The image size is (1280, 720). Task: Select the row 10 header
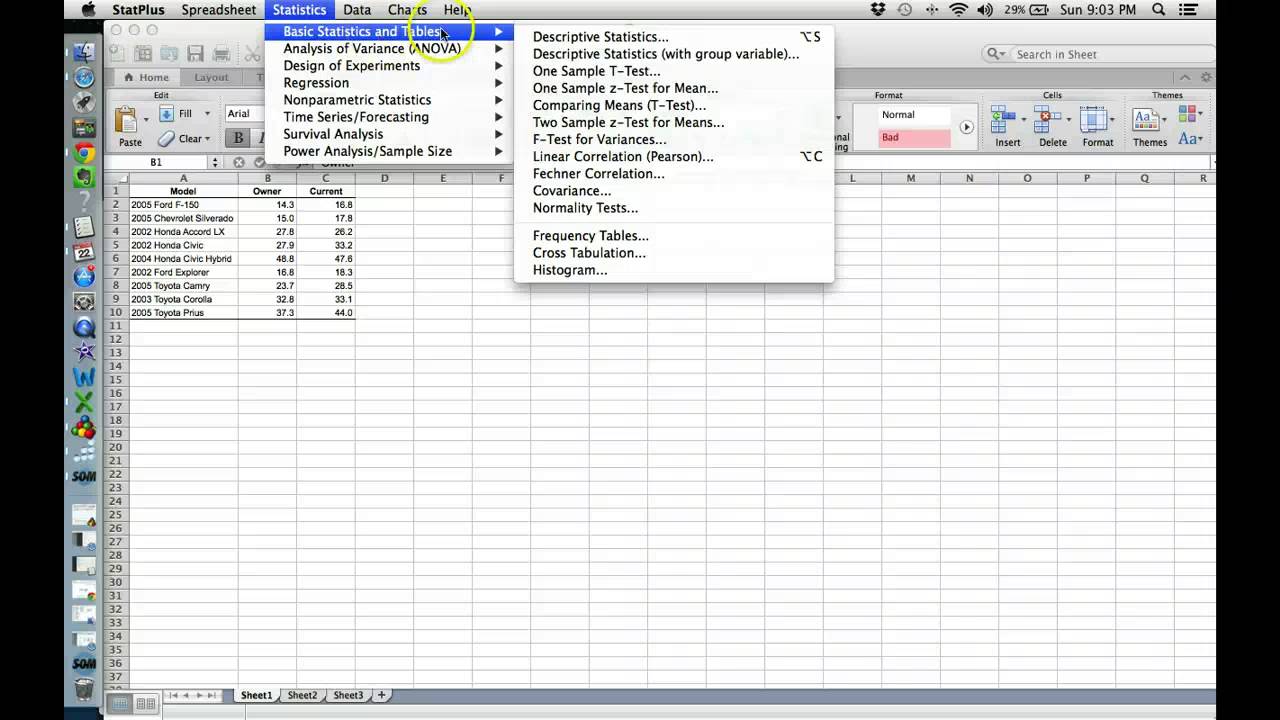116,313
